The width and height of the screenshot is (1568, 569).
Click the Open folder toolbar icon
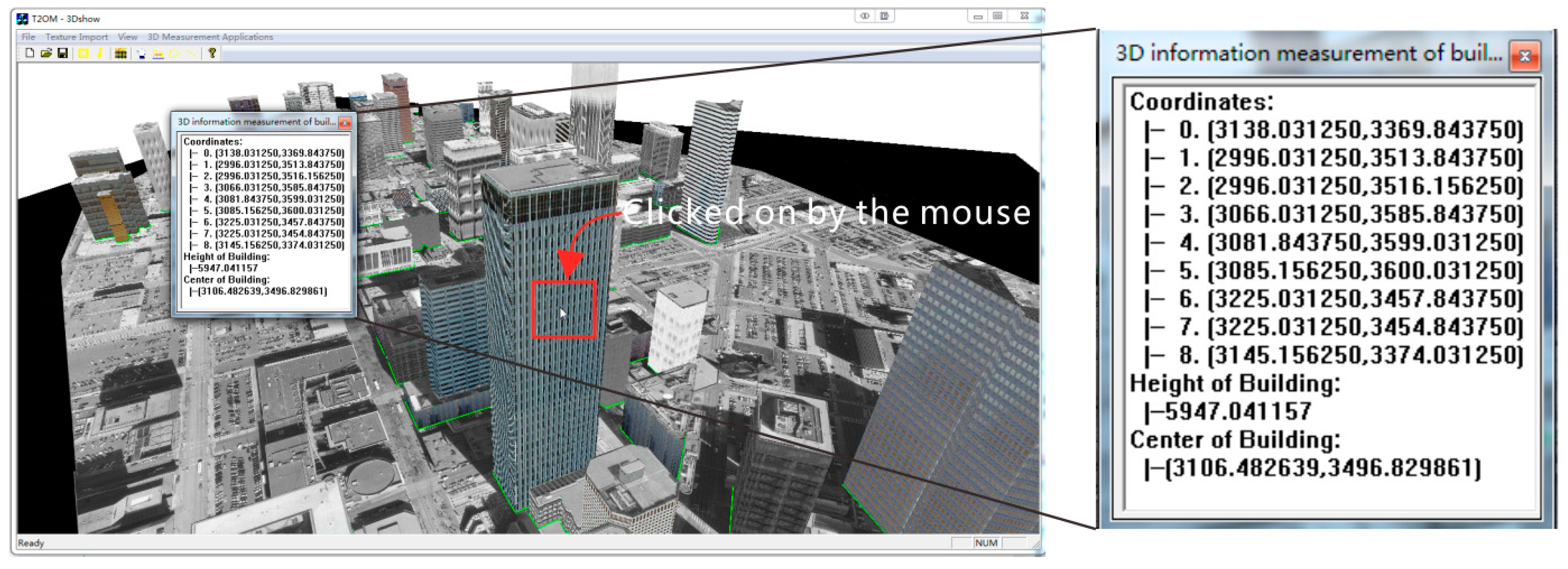click(x=46, y=54)
